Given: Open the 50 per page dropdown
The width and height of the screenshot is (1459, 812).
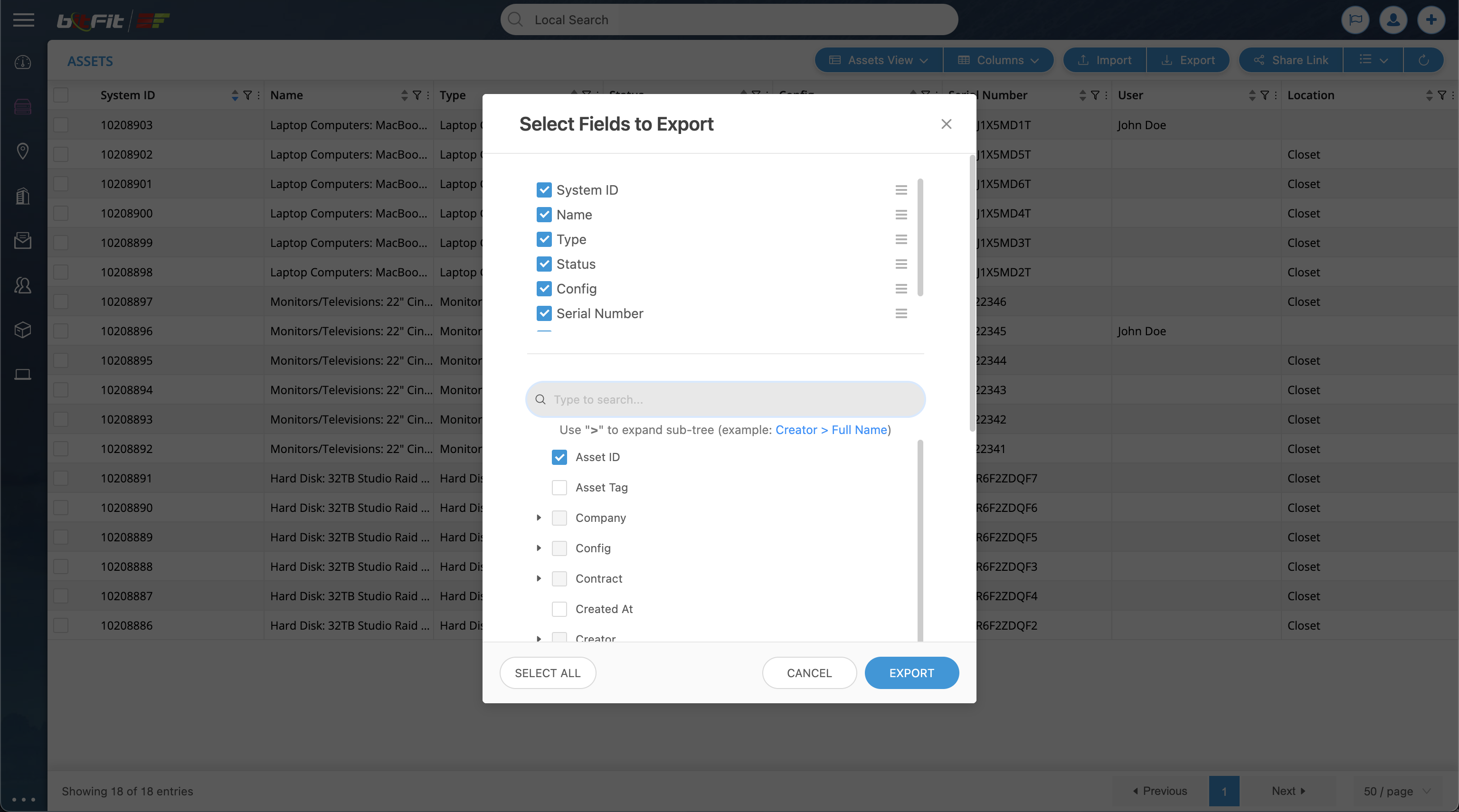Looking at the screenshot, I should [x=1395, y=791].
